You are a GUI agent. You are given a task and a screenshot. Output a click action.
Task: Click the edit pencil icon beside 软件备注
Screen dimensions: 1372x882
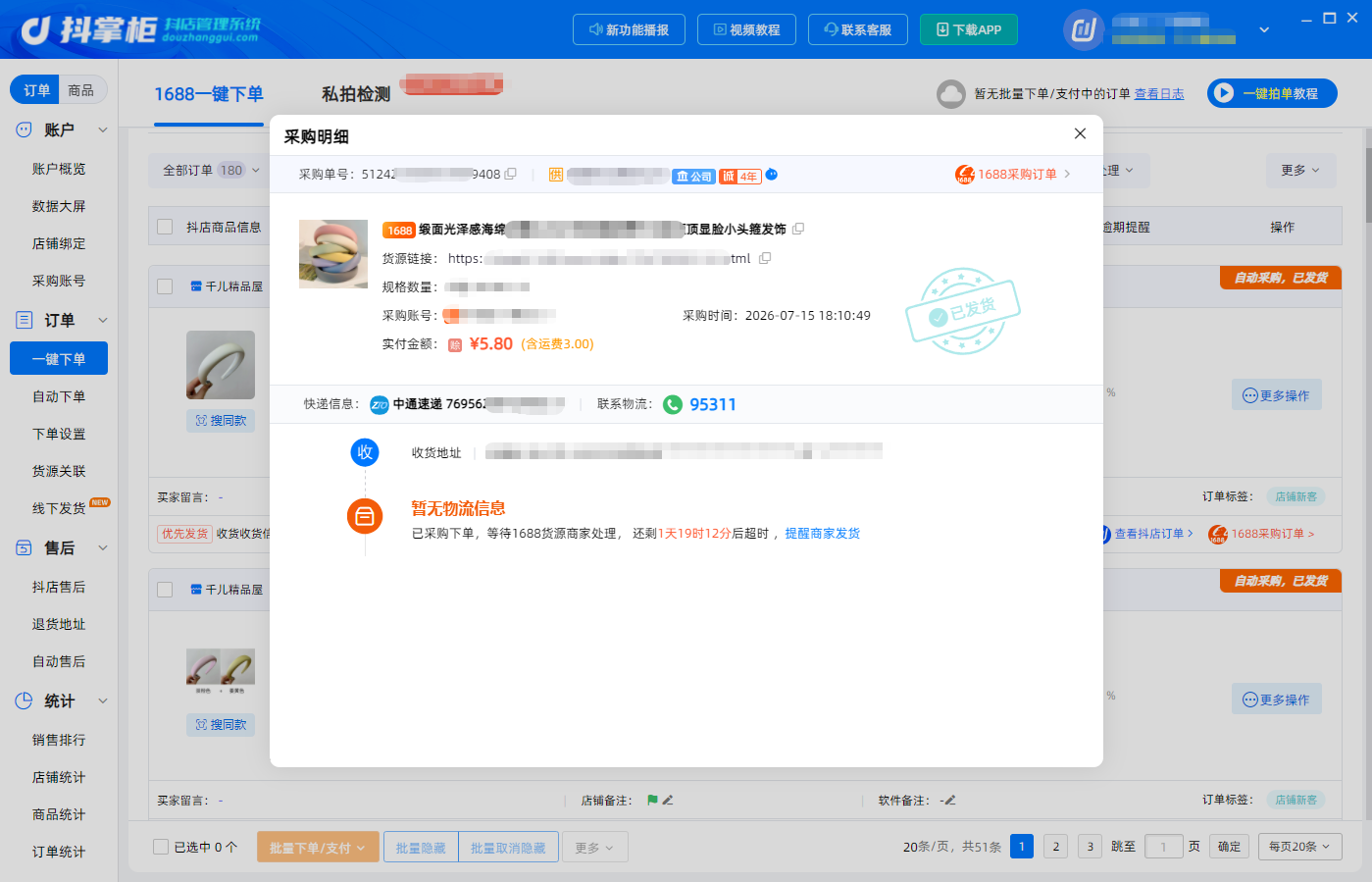(x=949, y=801)
